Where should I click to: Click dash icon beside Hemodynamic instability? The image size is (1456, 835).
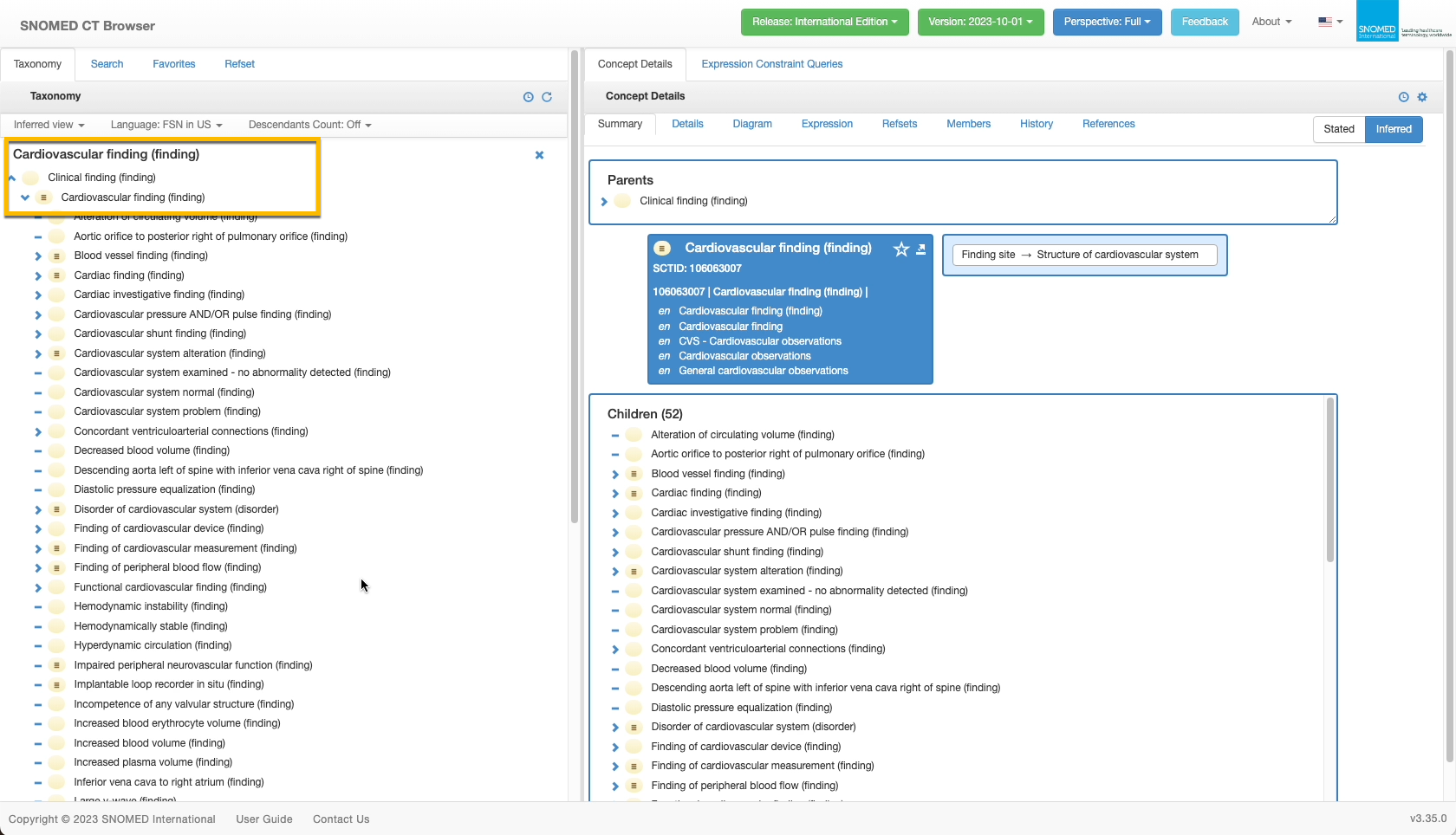[x=37, y=606]
